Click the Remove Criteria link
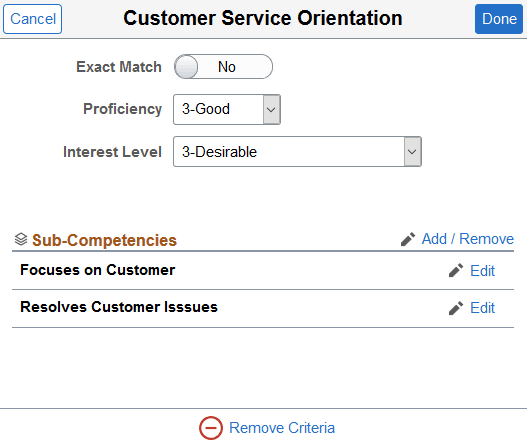Image resolution: width=527 pixels, height=446 pixels. point(282,428)
